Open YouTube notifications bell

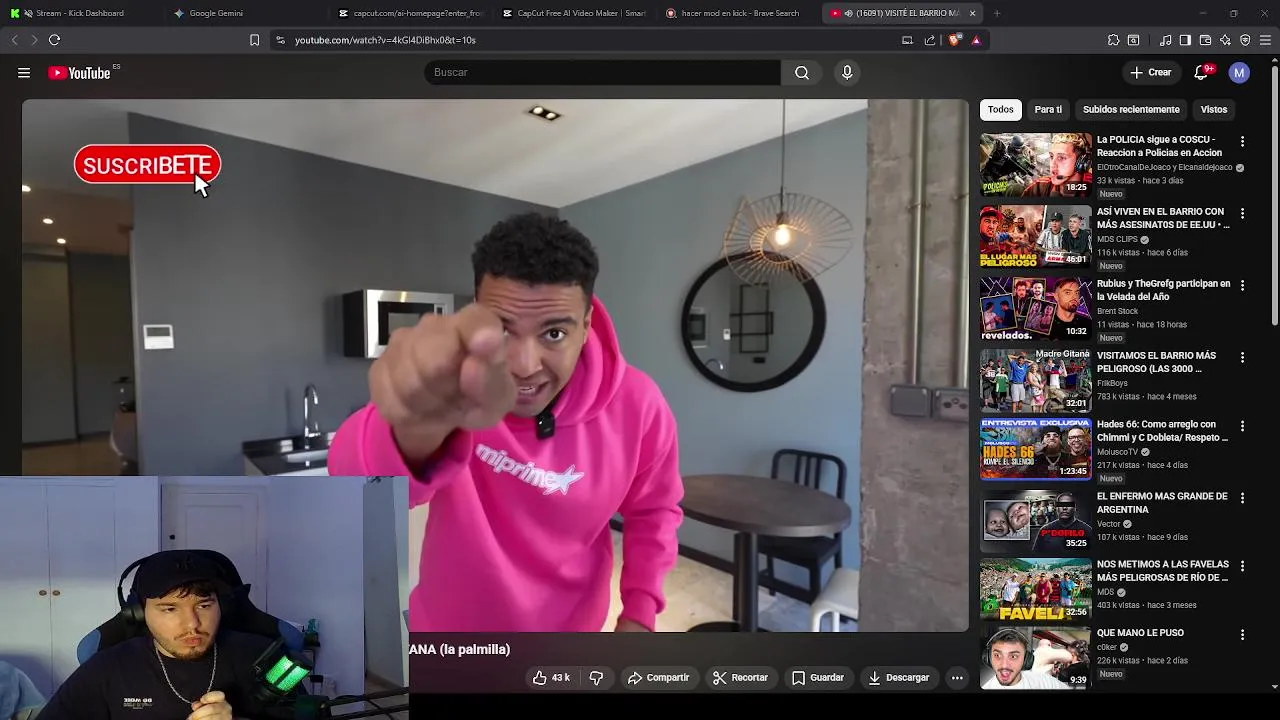(x=1201, y=72)
